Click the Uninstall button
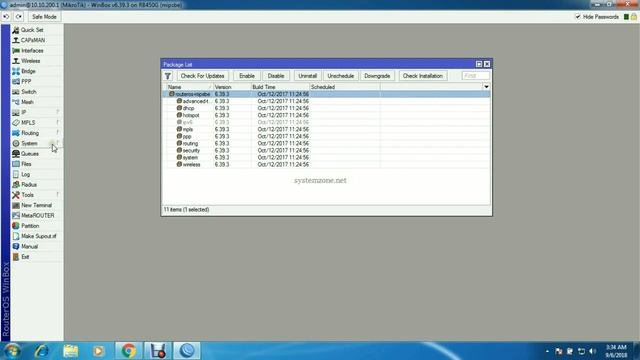Viewport: 640px width, 360px height. click(307, 76)
